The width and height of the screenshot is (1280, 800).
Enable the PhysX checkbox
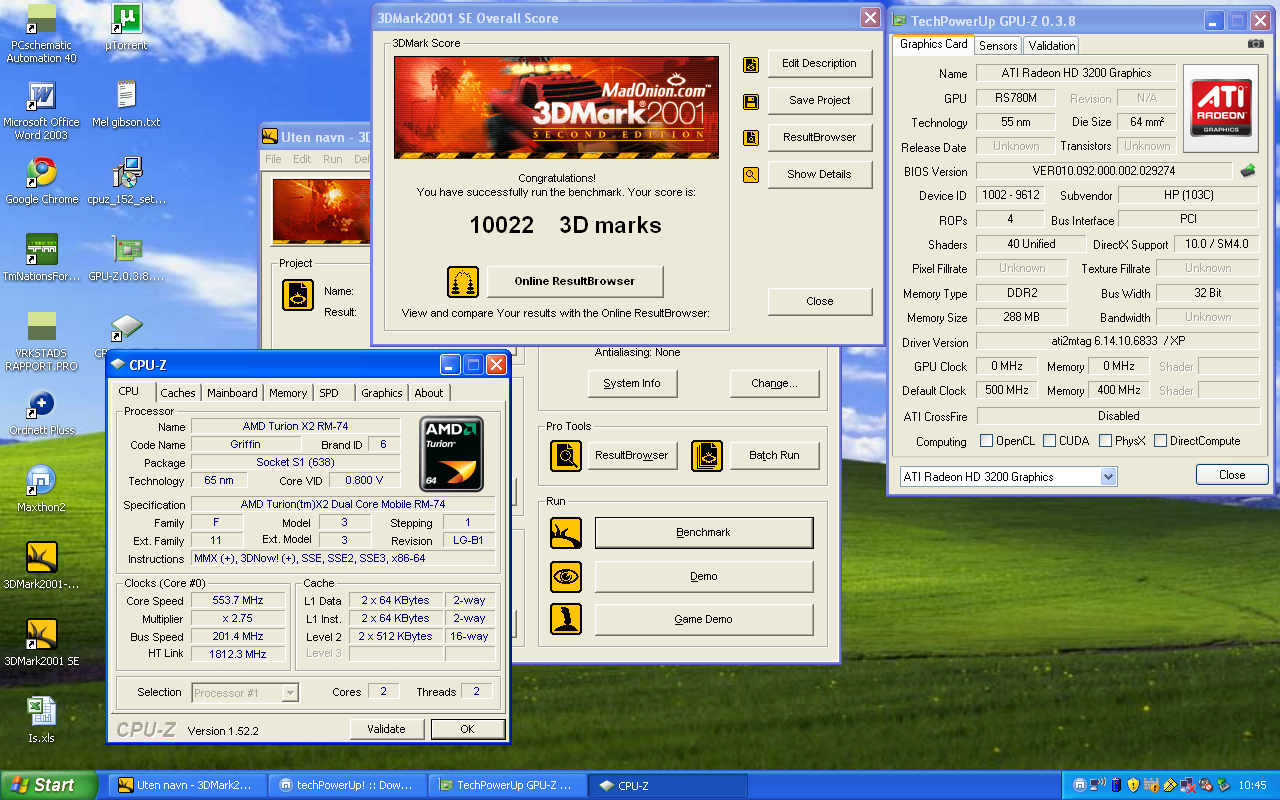[x=1106, y=441]
